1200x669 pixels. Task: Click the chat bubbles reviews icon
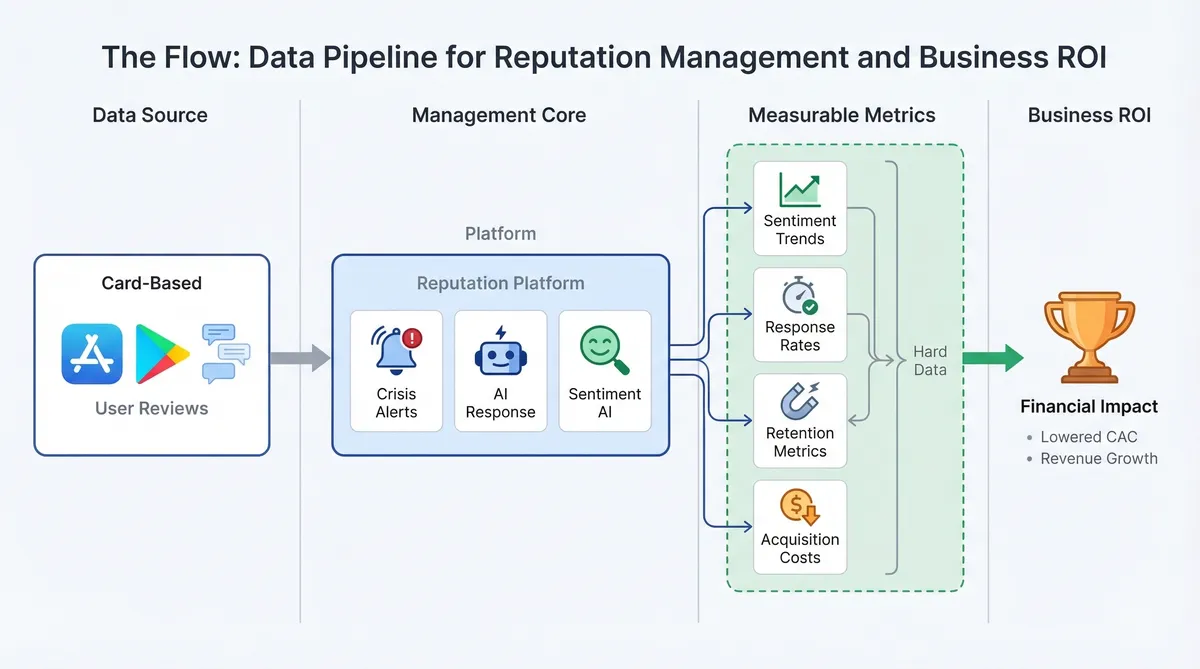pyautogui.click(x=225, y=353)
